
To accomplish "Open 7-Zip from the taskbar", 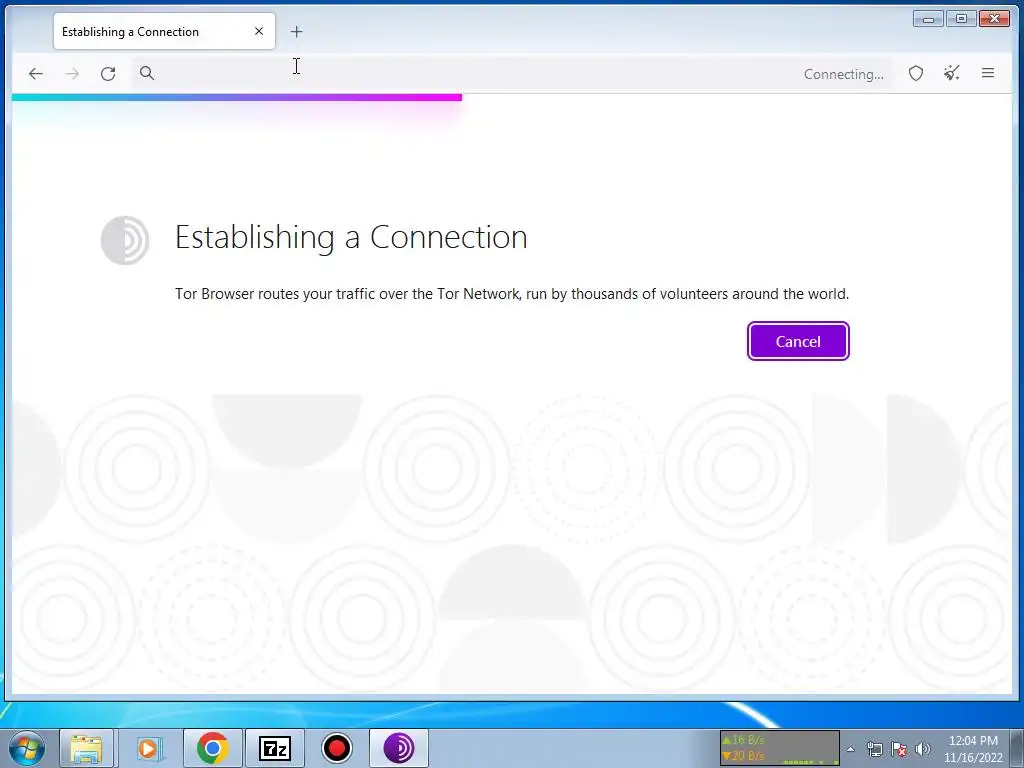I will click(x=275, y=748).
